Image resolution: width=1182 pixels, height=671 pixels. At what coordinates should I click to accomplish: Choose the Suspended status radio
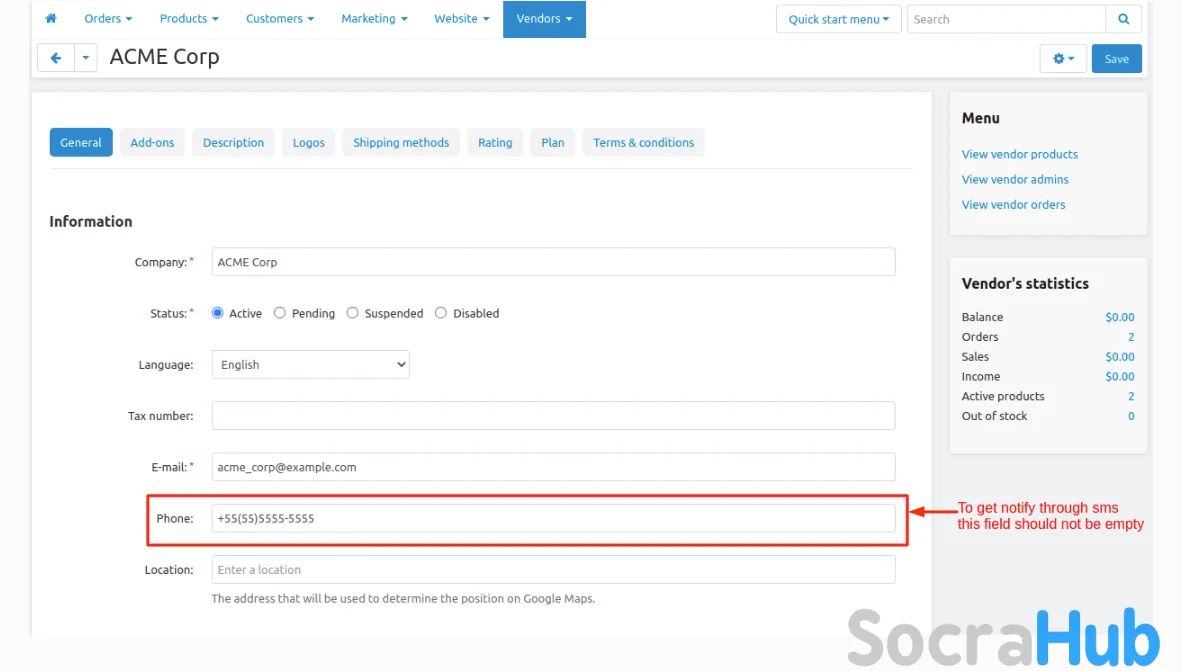coord(353,313)
